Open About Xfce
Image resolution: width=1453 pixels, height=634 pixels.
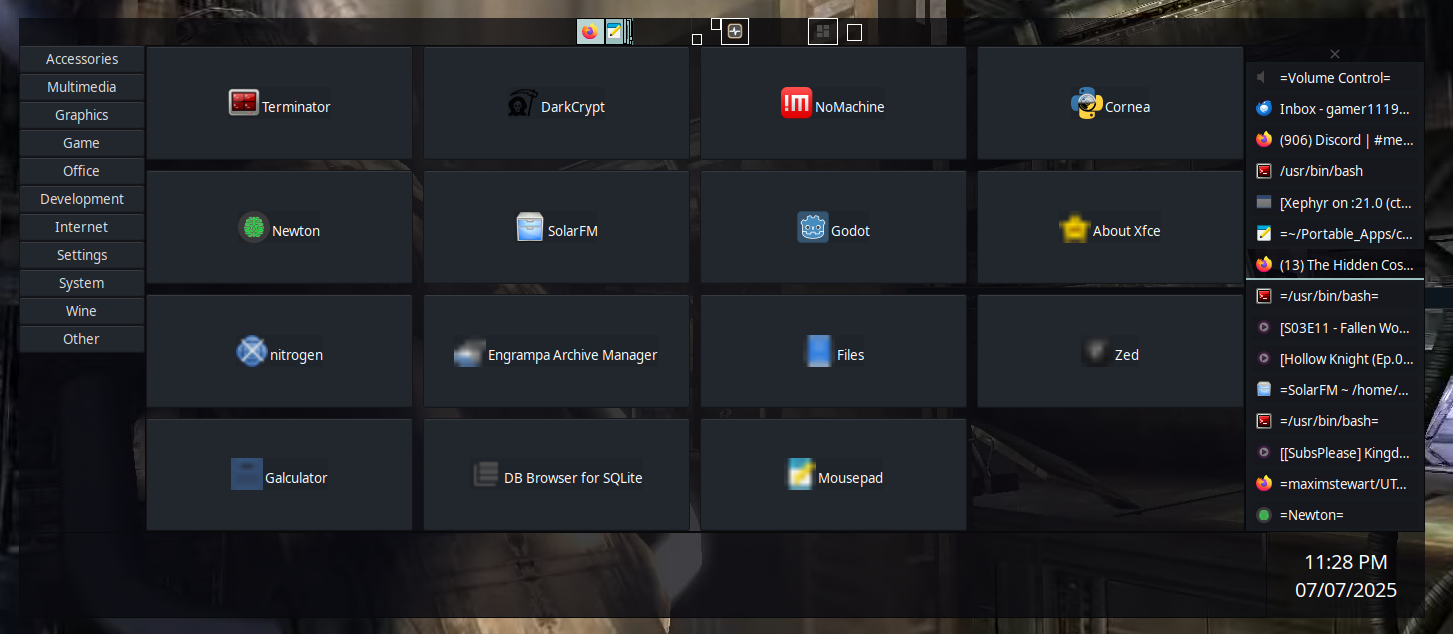tap(1110, 228)
